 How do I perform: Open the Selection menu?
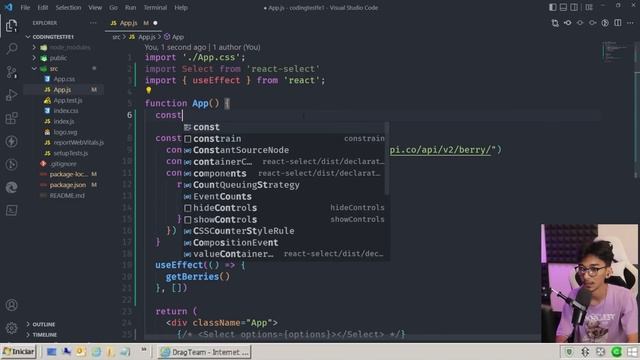coord(68,7)
